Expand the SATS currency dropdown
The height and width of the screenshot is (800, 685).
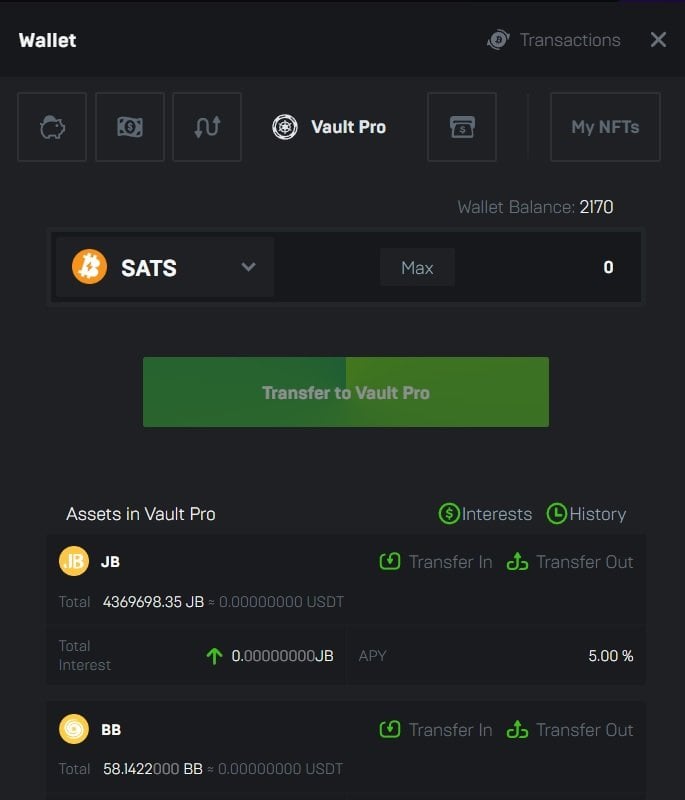click(249, 267)
